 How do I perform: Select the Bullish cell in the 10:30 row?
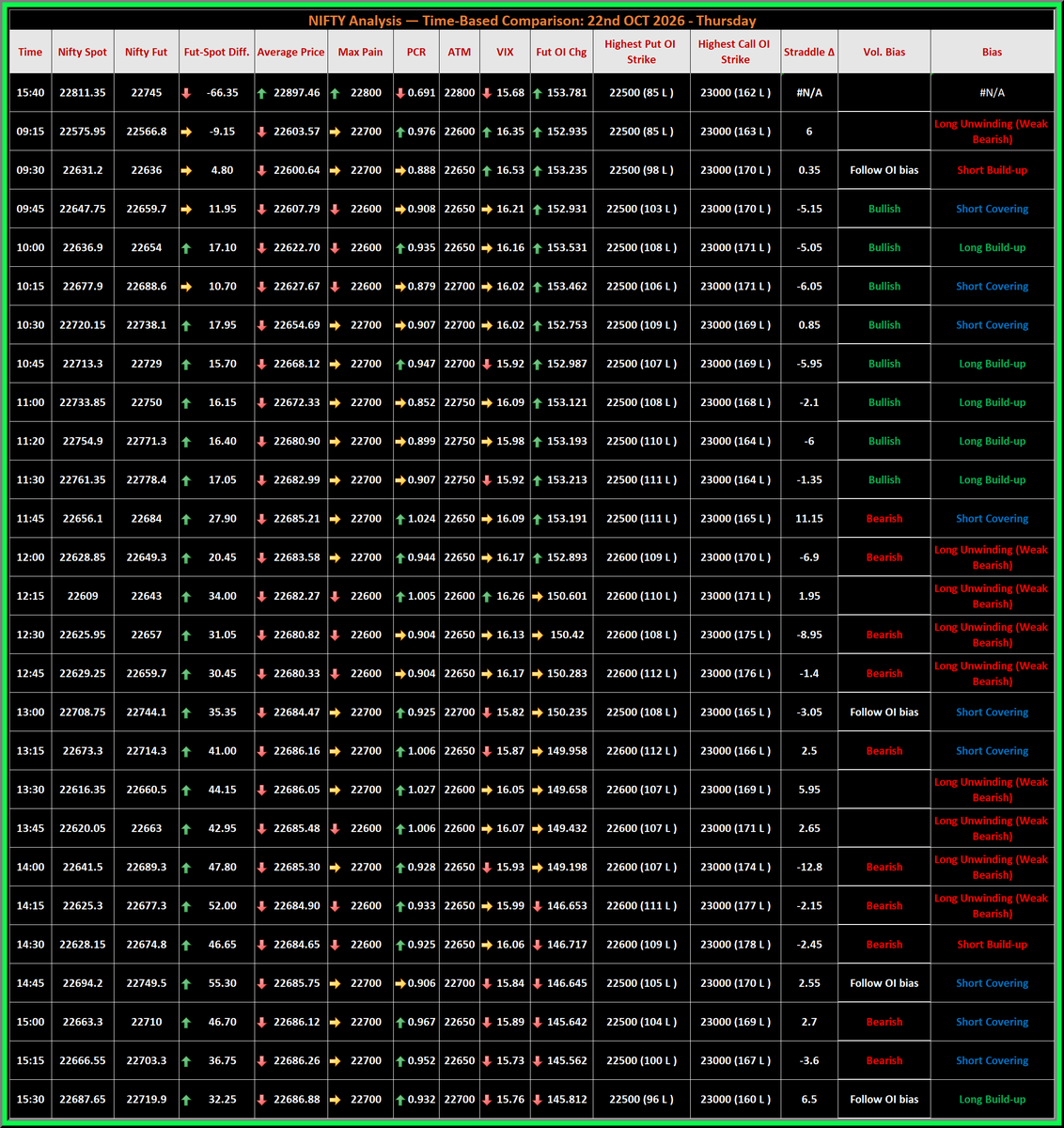(884, 325)
